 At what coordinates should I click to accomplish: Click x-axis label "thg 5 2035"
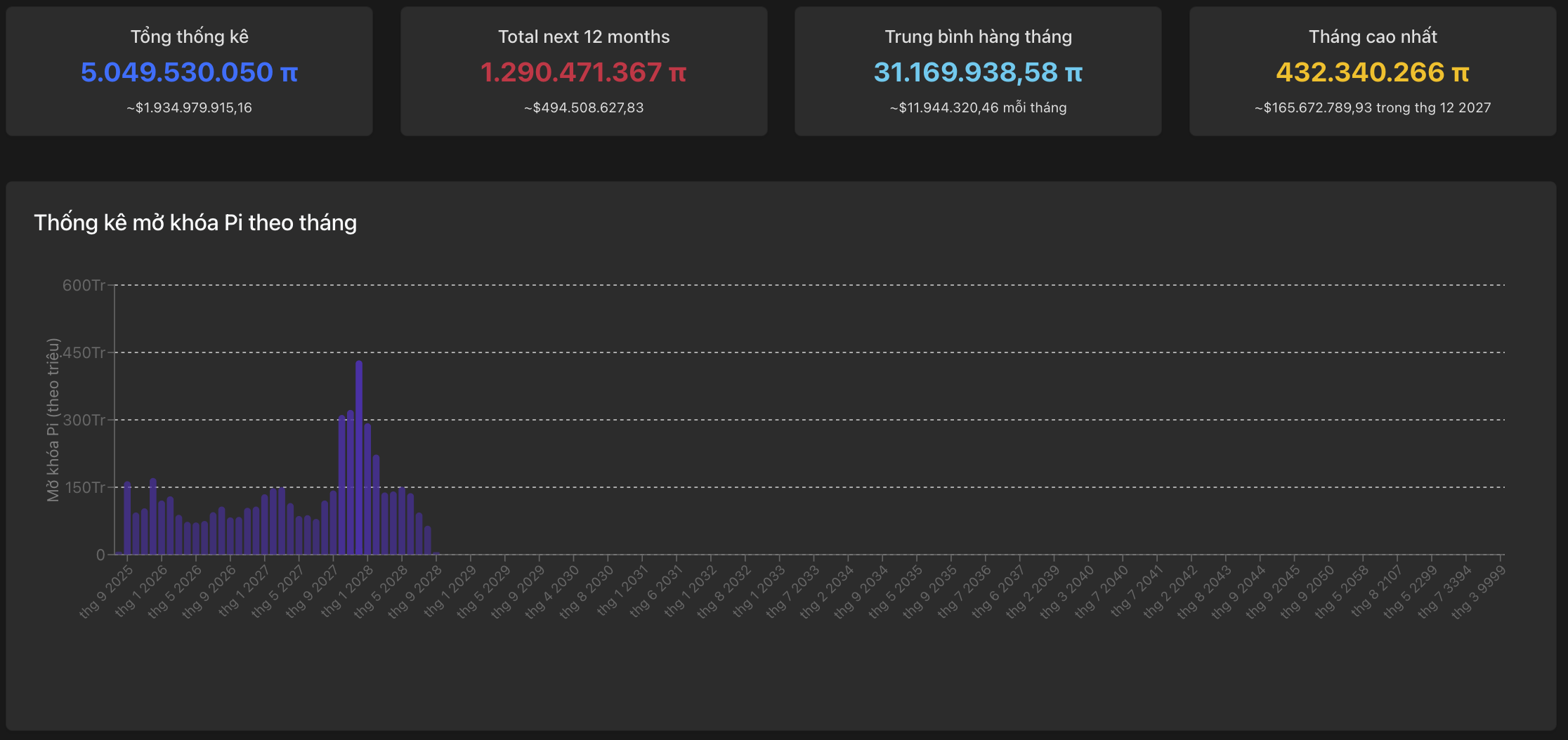[x=896, y=591]
